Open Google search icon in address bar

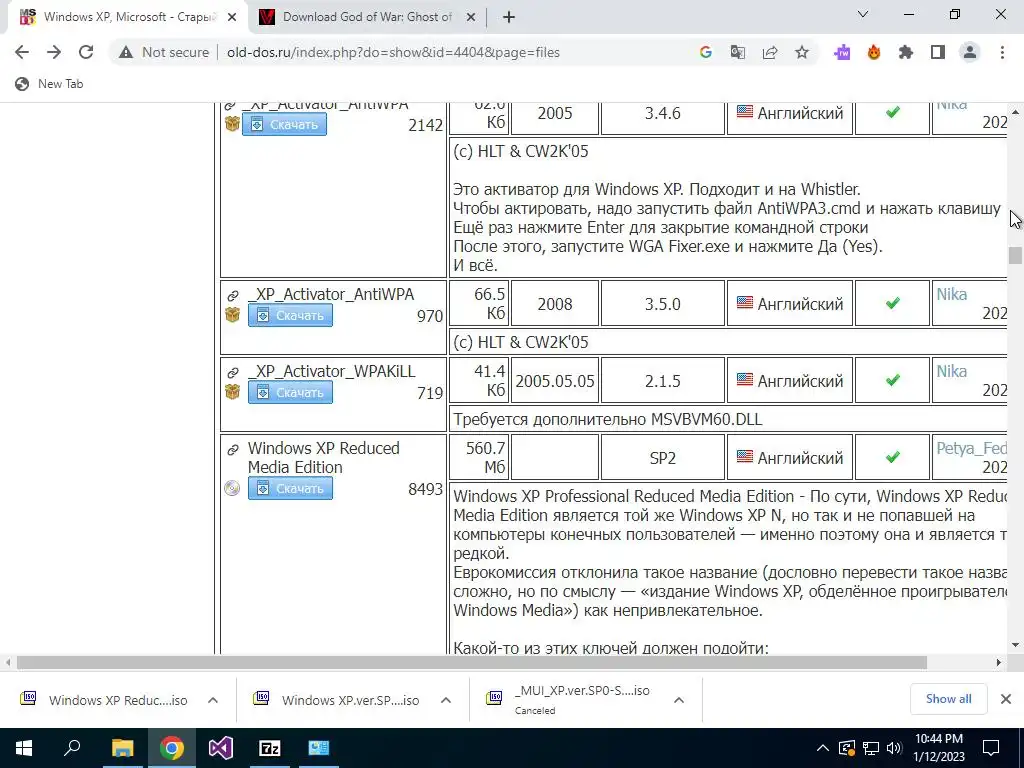point(705,52)
